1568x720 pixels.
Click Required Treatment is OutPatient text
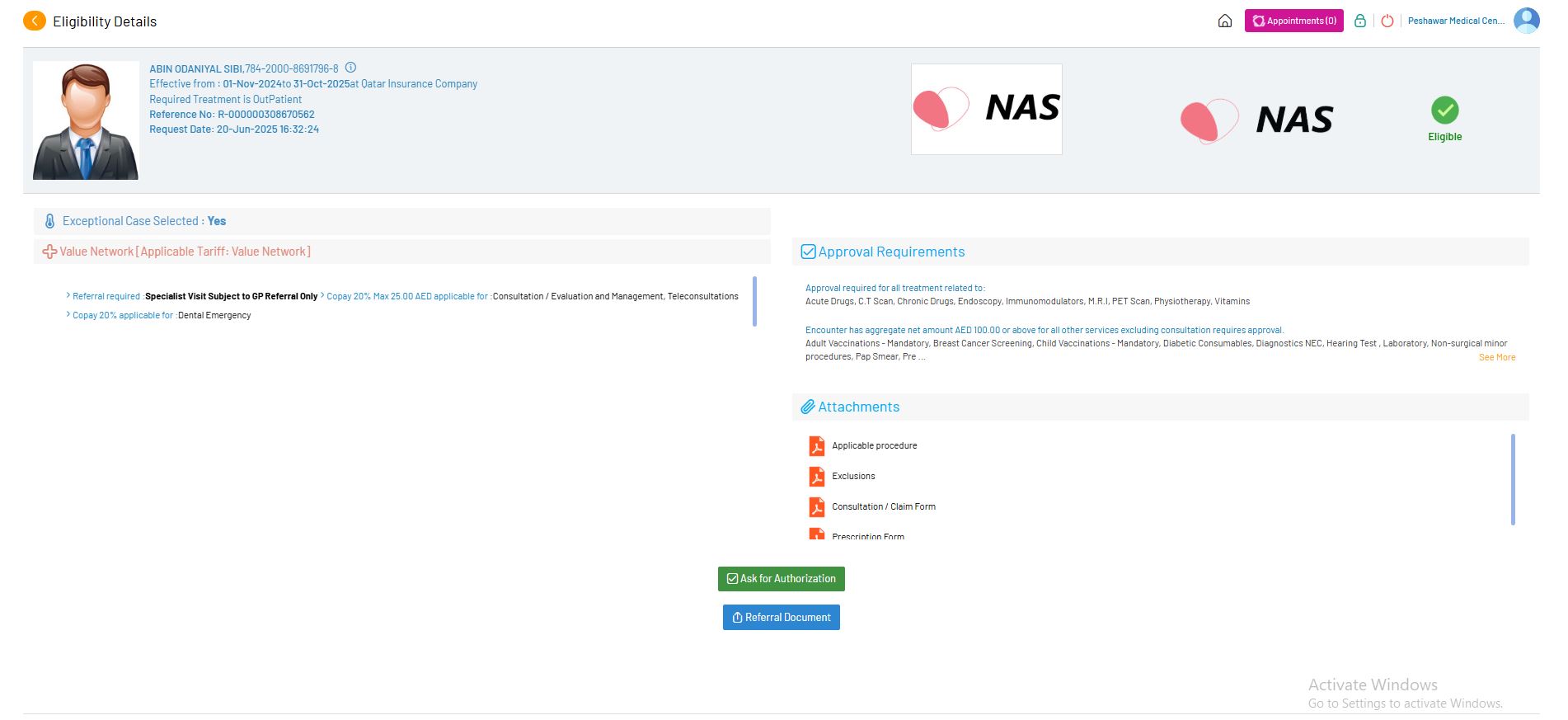click(225, 100)
